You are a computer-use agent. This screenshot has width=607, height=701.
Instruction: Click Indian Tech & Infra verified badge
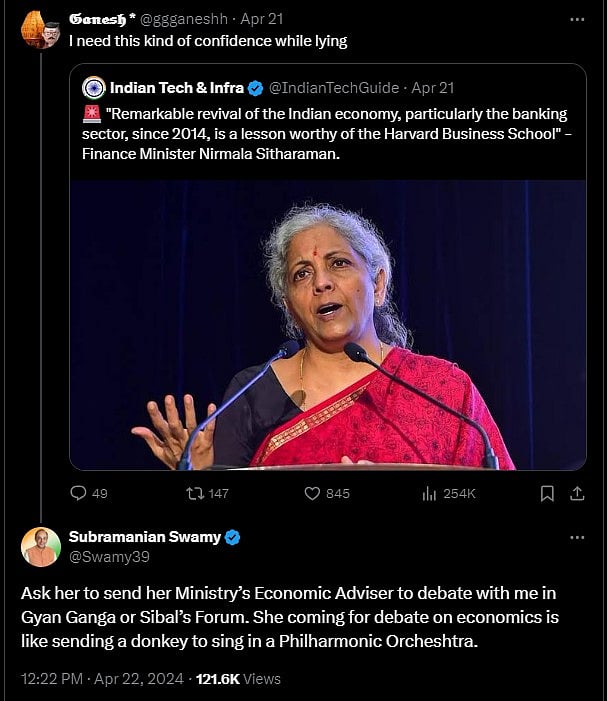256,88
